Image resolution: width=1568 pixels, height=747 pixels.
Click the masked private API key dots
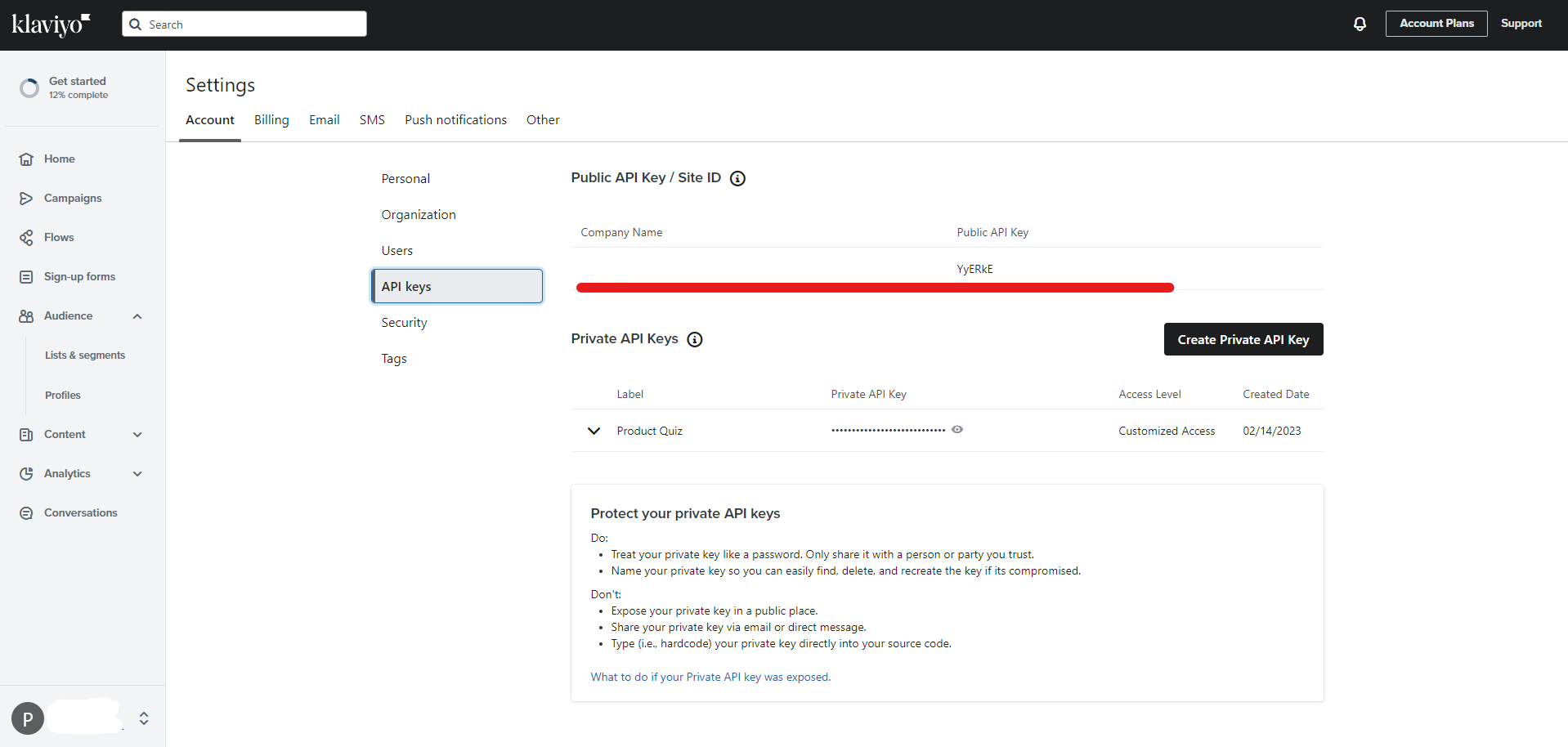point(889,430)
